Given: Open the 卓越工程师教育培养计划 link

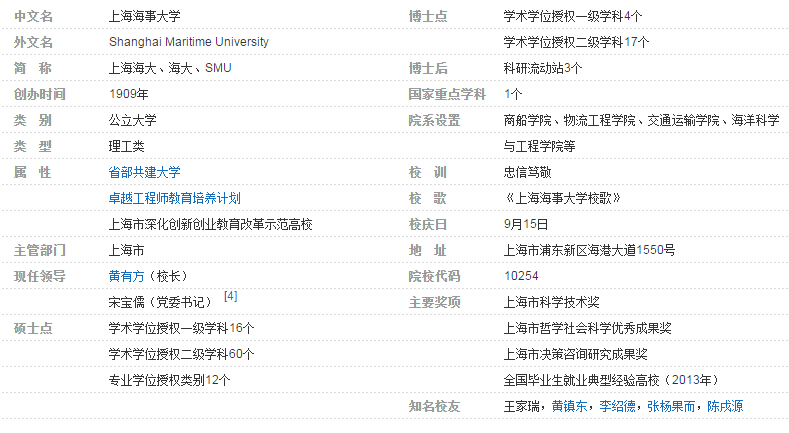Looking at the screenshot, I should (x=175, y=199).
